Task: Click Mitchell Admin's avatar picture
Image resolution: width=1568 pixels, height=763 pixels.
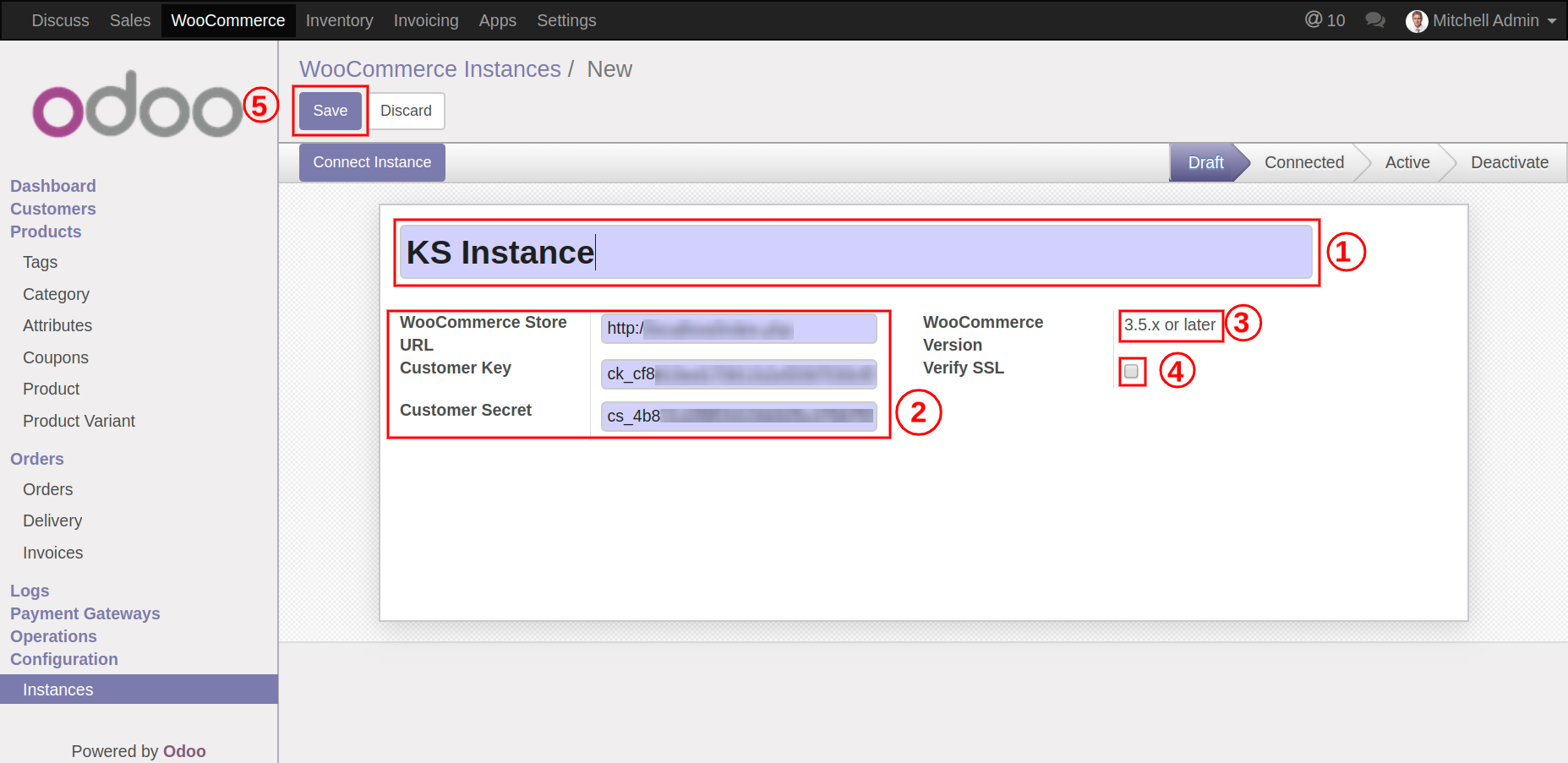Action: (1416, 21)
